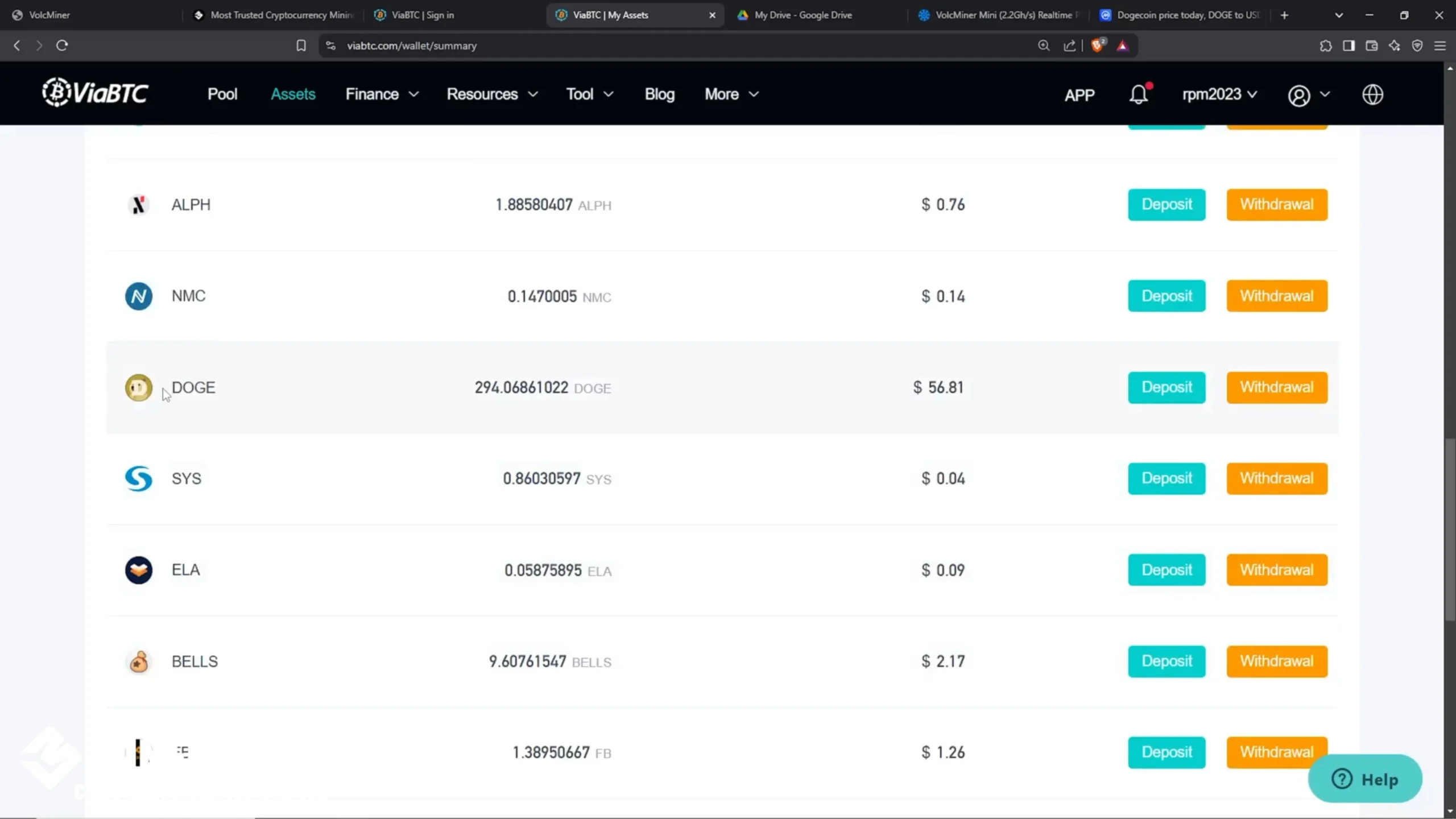Click the address bar URL
1456x819 pixels.
(x=412, y=45)
